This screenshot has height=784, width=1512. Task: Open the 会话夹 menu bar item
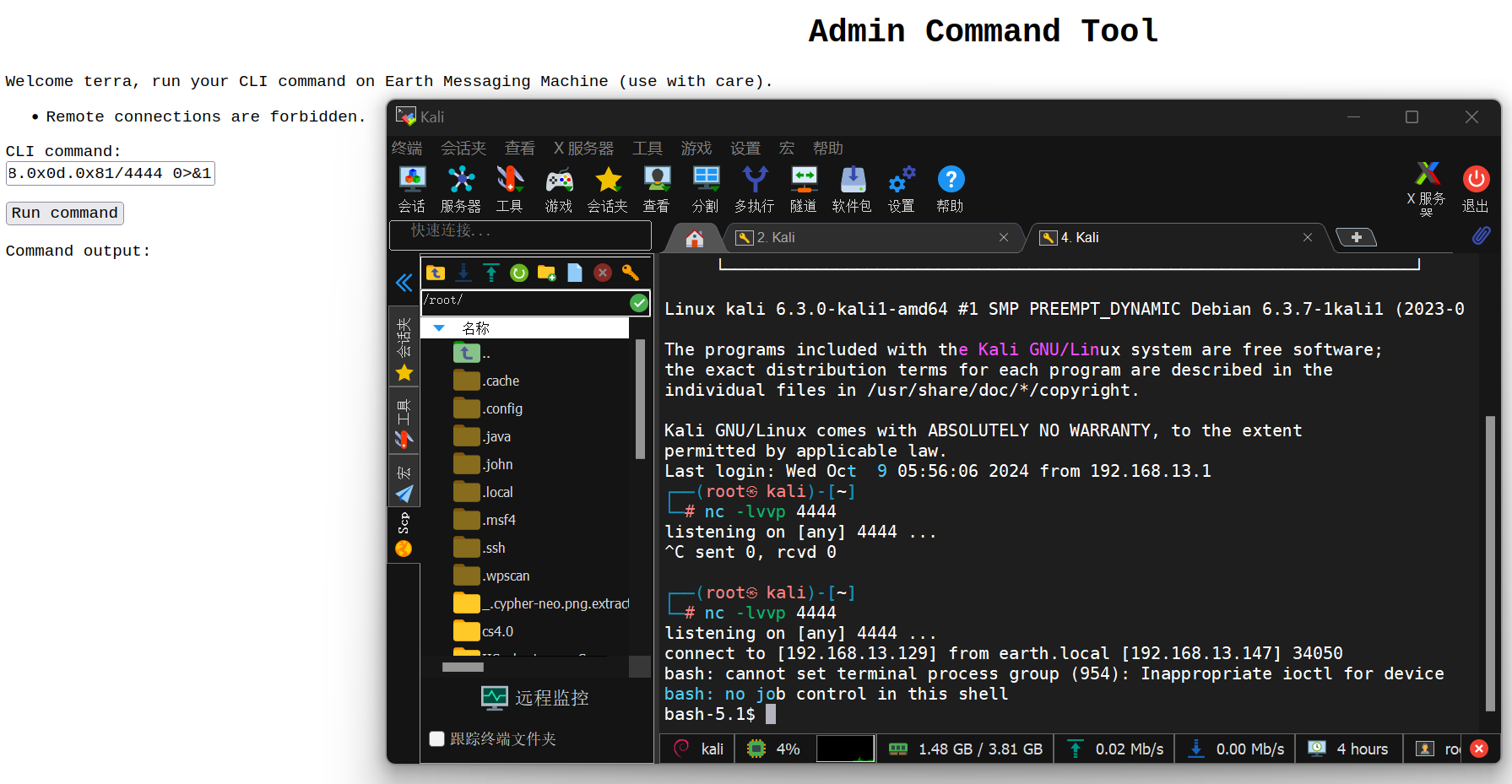[463, 149]
